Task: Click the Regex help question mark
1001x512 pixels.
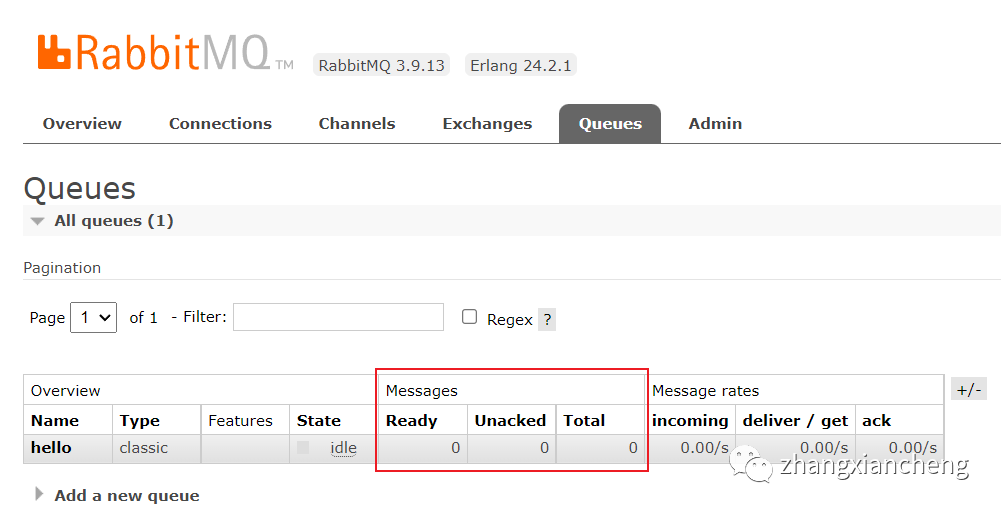Action: (547, 319)
